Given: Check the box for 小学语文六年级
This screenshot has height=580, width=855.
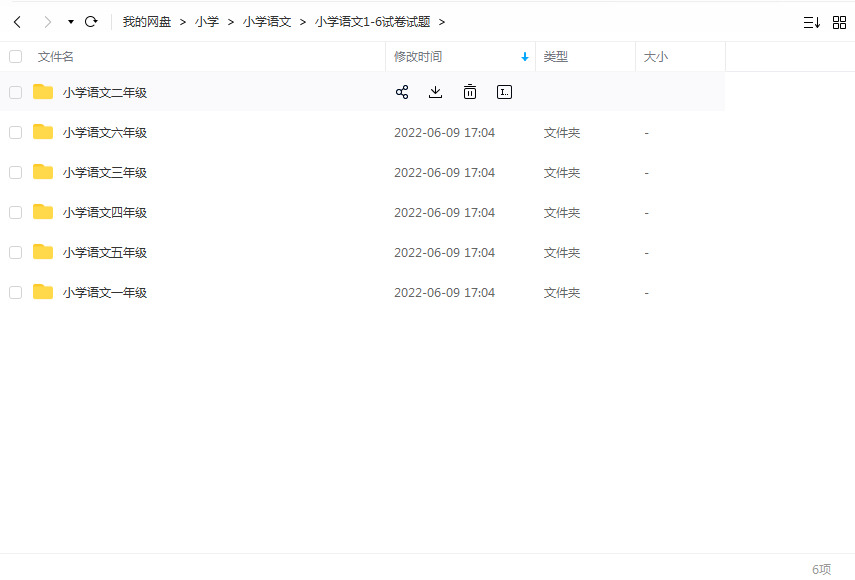Looking at the screenshot, I should (16, 132).
